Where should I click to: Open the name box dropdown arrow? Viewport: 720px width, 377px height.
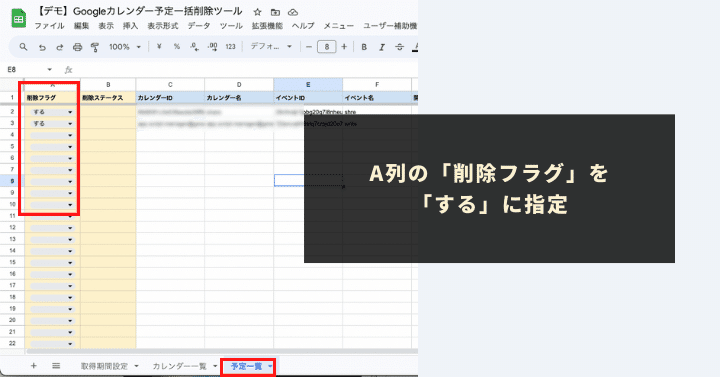[x=50, y=70]
